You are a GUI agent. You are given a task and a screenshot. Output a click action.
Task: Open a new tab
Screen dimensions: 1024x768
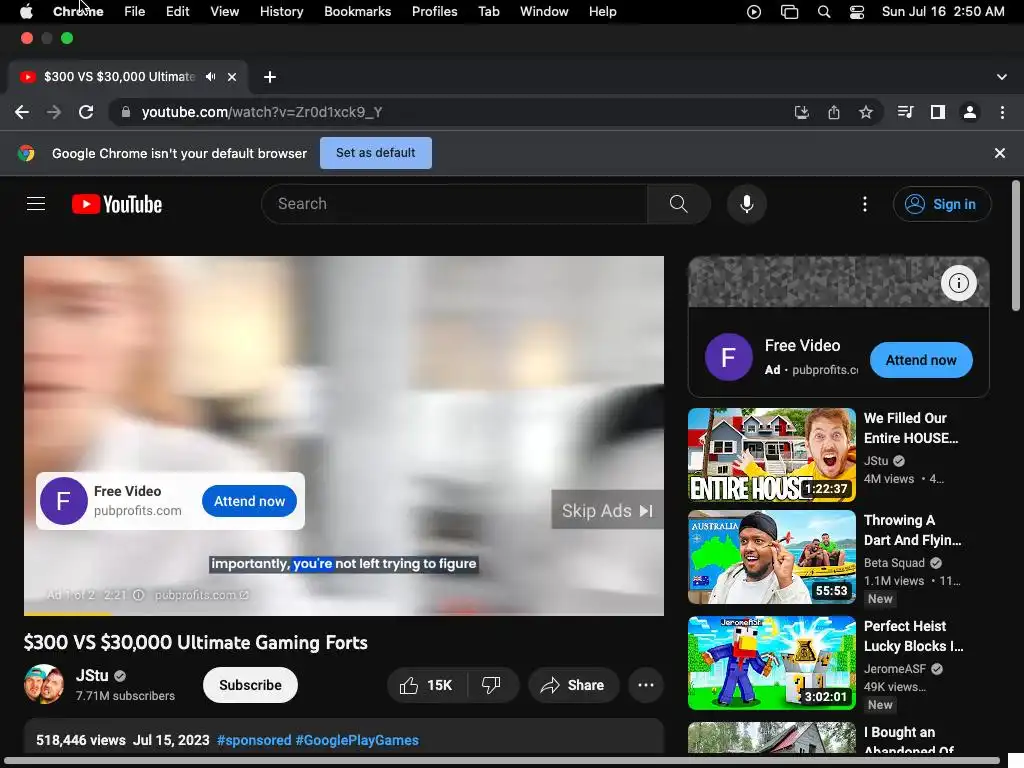[270, 76]
